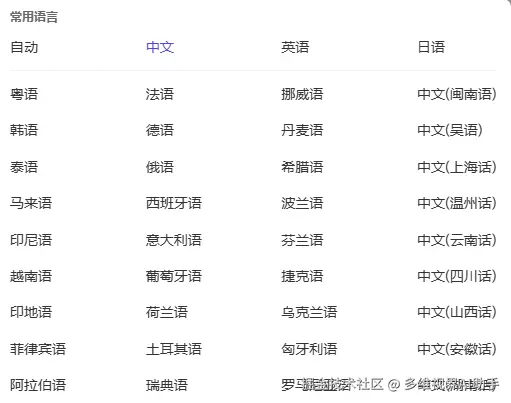Select 荷兰语 language
The height and width of the screenshot is (403, 511).
(x=167, y=312)
